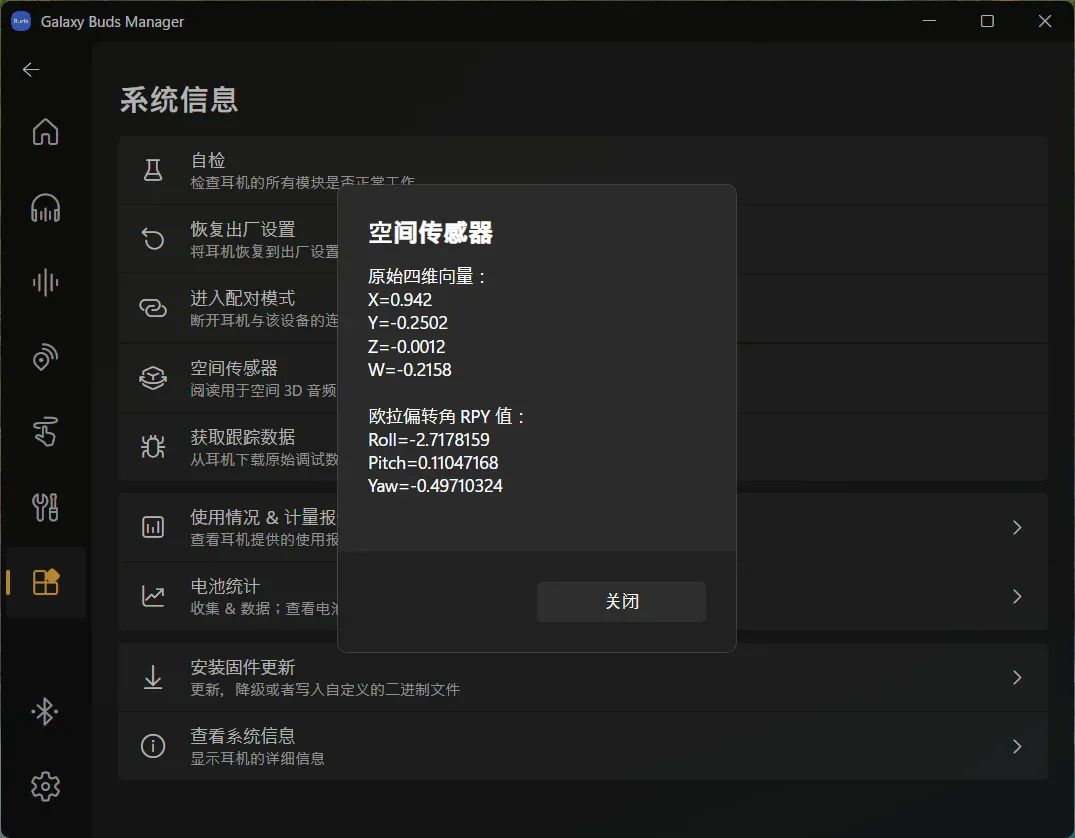Click the Galaxy Buds Manager app logo
Viewport: 1075px width, 838px height.
[21, 21]
